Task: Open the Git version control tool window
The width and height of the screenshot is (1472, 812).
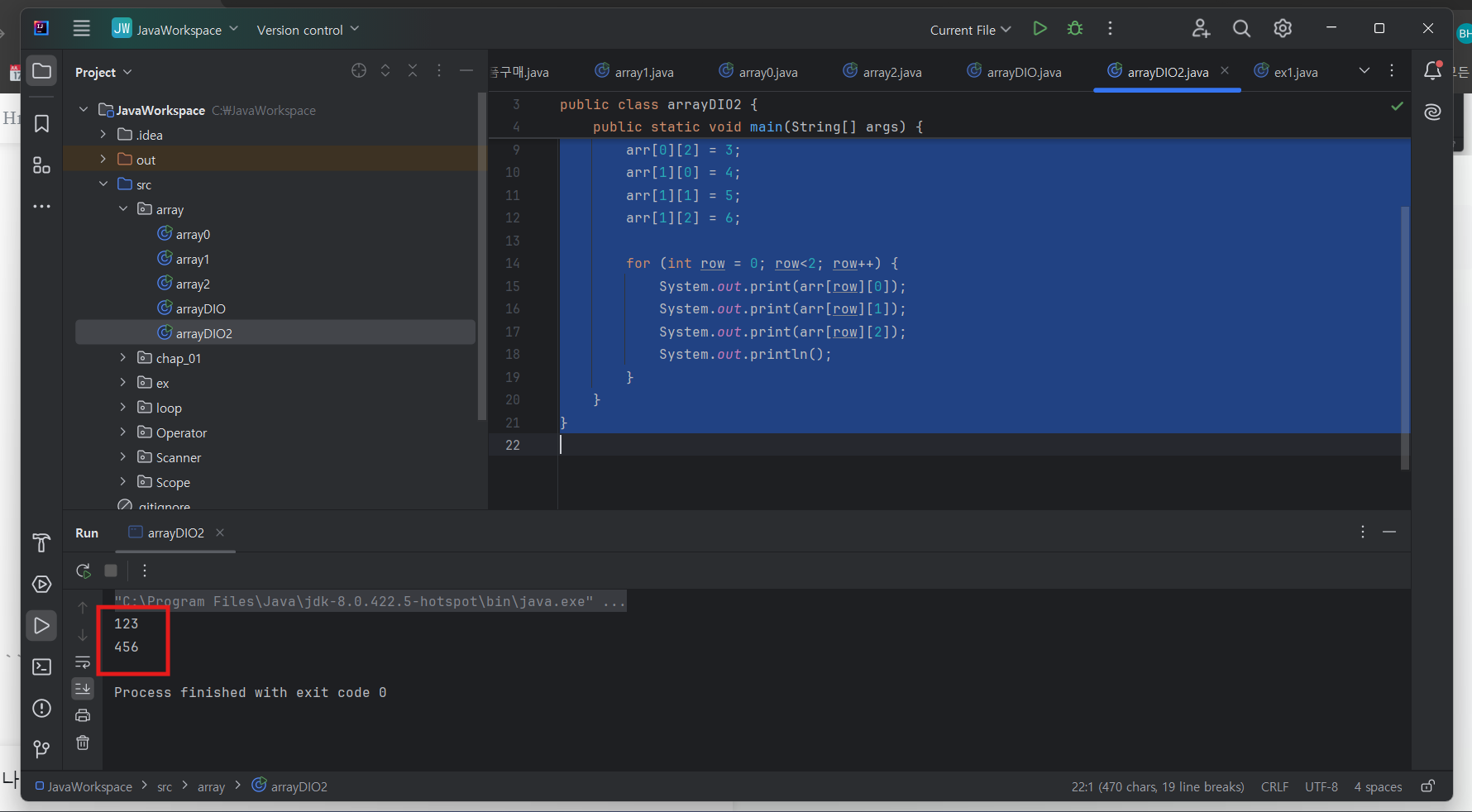Action: point(41,749)
